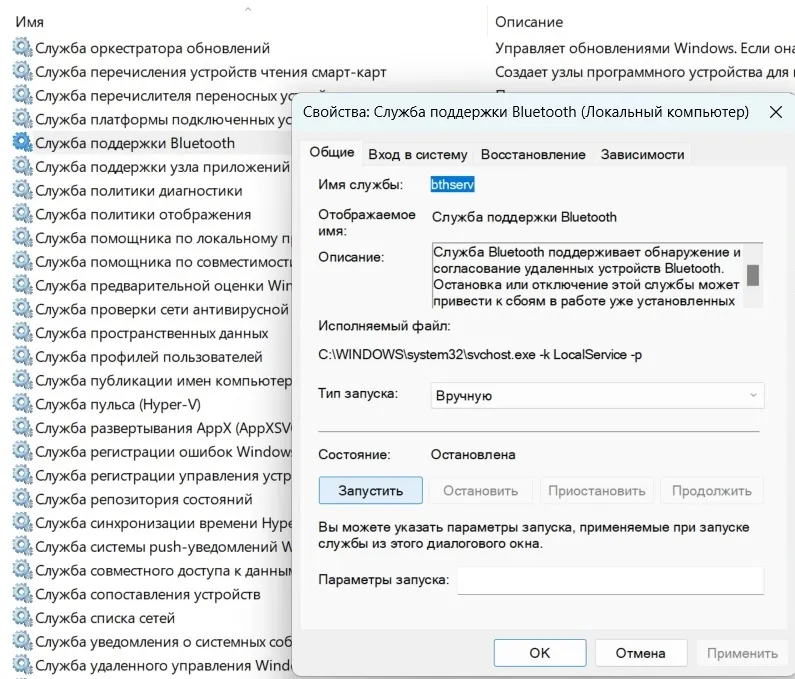
Task: Select the Служба репозитория состояний row
Action: (143, 499)
